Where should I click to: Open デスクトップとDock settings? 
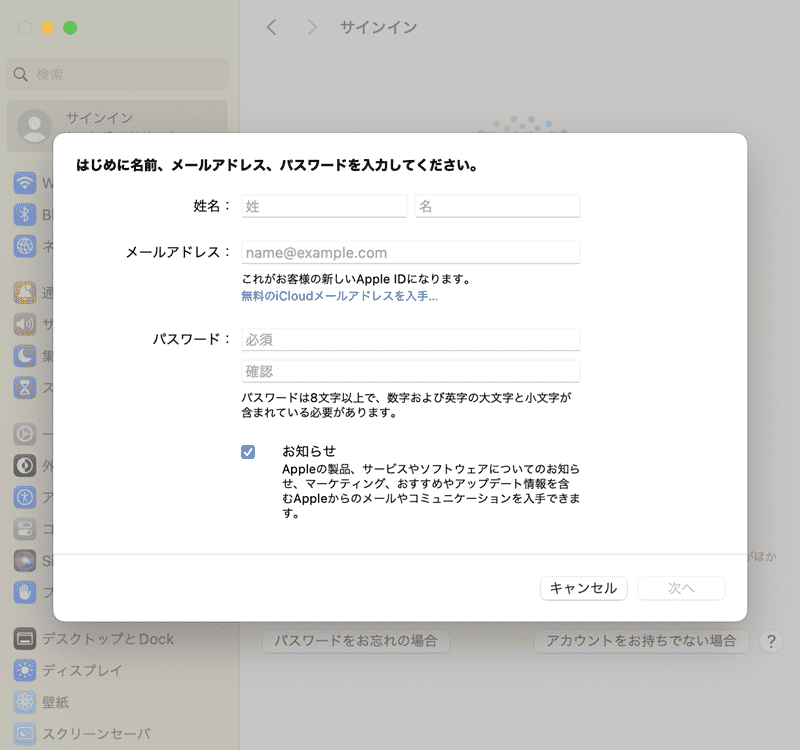93,639
